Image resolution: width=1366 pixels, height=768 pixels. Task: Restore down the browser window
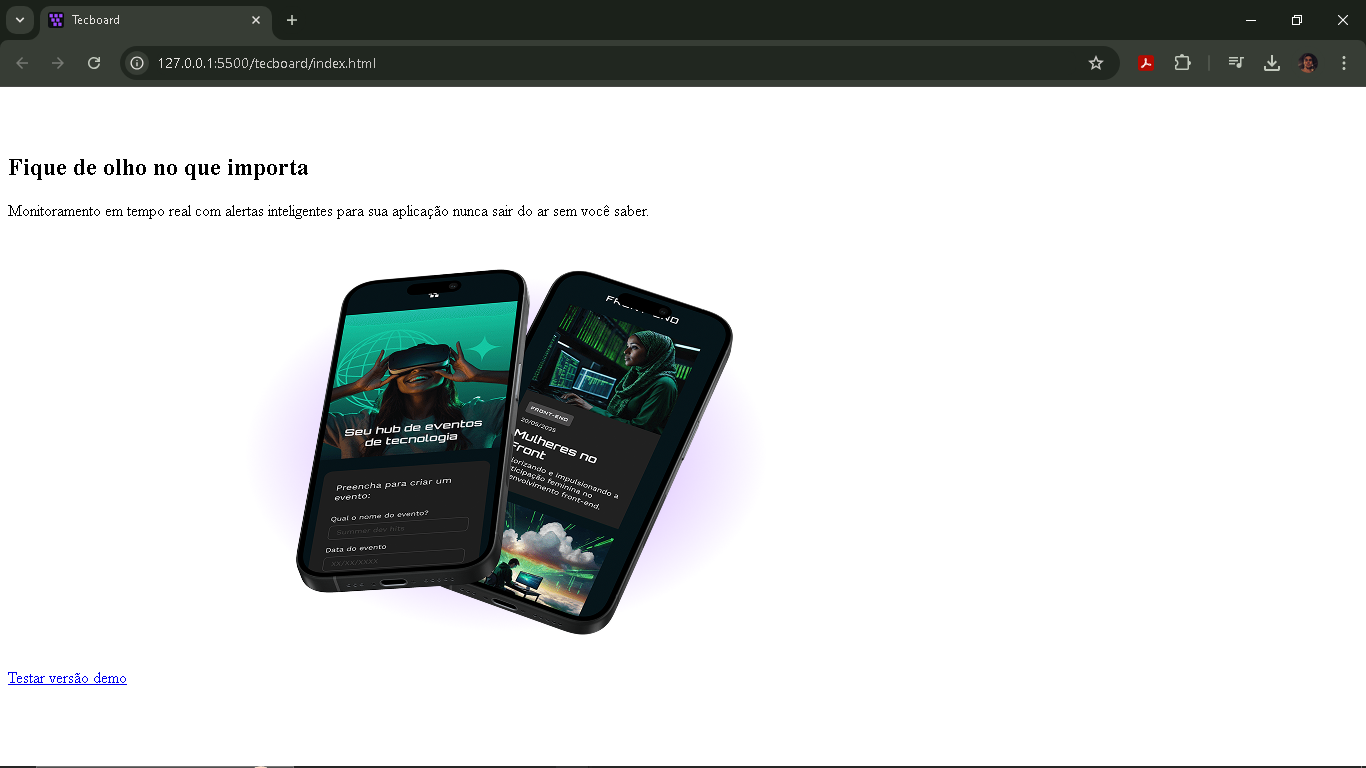[1297, 20]
